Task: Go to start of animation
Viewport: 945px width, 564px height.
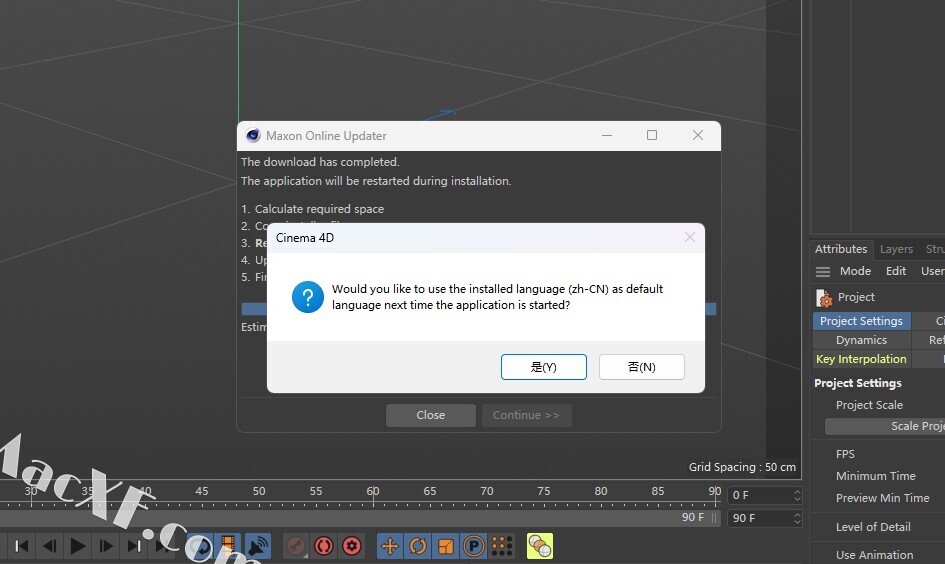Action: (x=21, y=547)
